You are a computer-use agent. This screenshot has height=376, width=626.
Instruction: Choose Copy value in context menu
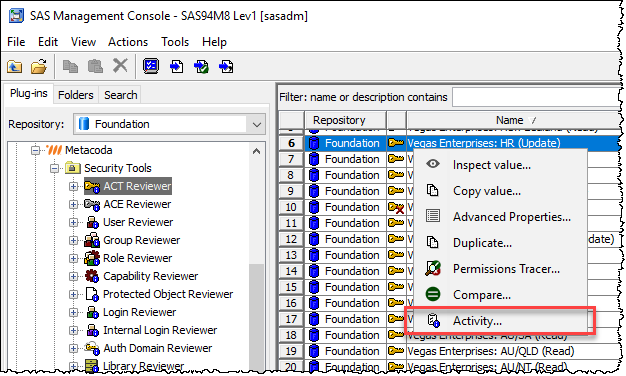pyautogui.click(x=500, y=191)
